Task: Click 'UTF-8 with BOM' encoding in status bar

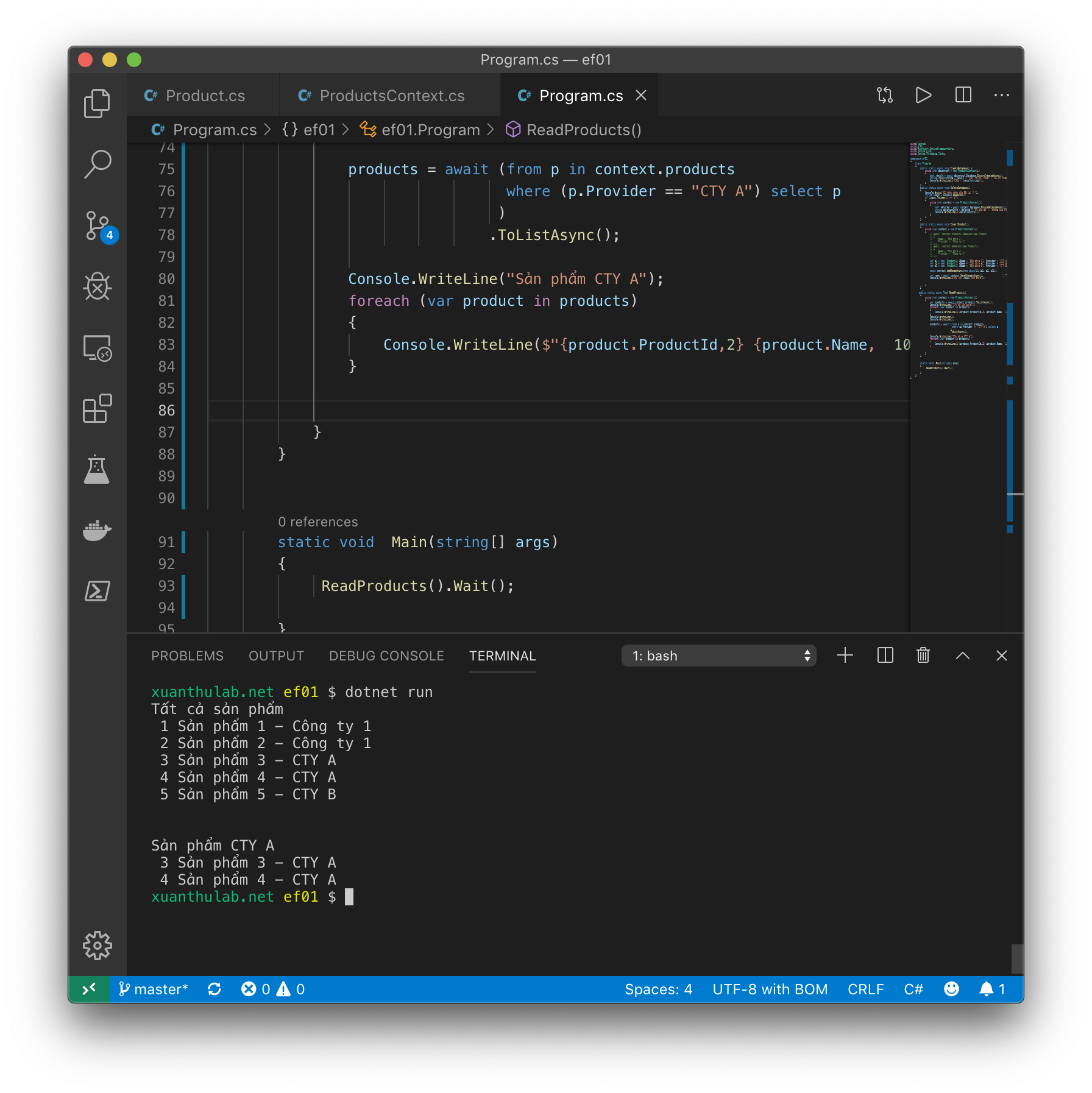Action: (770, 989)
